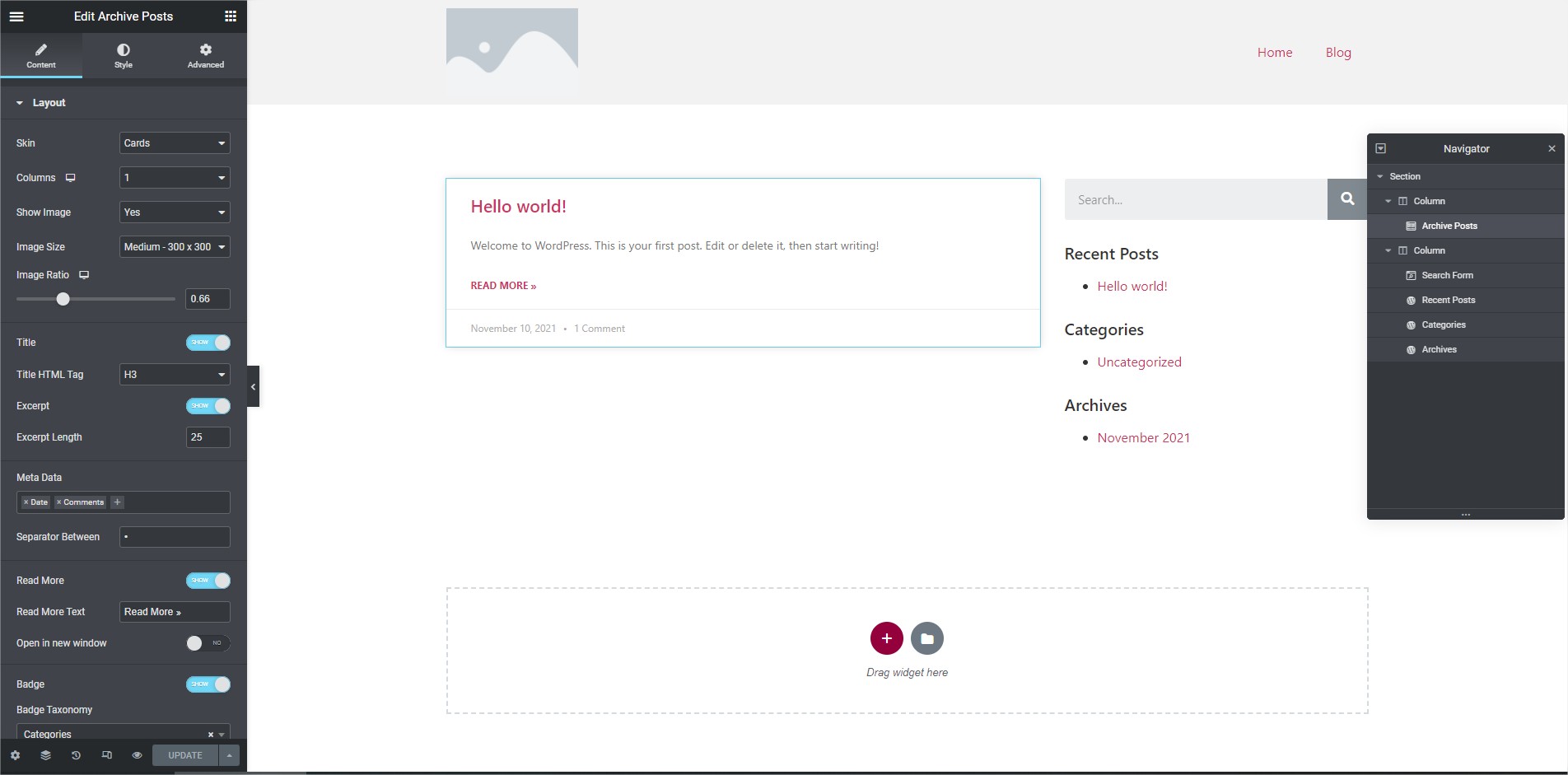Image resolution: width=1568 pixels, height=775 pixels.
Task: Open Responsive Mode icon in footer
Action: point(106,755)
